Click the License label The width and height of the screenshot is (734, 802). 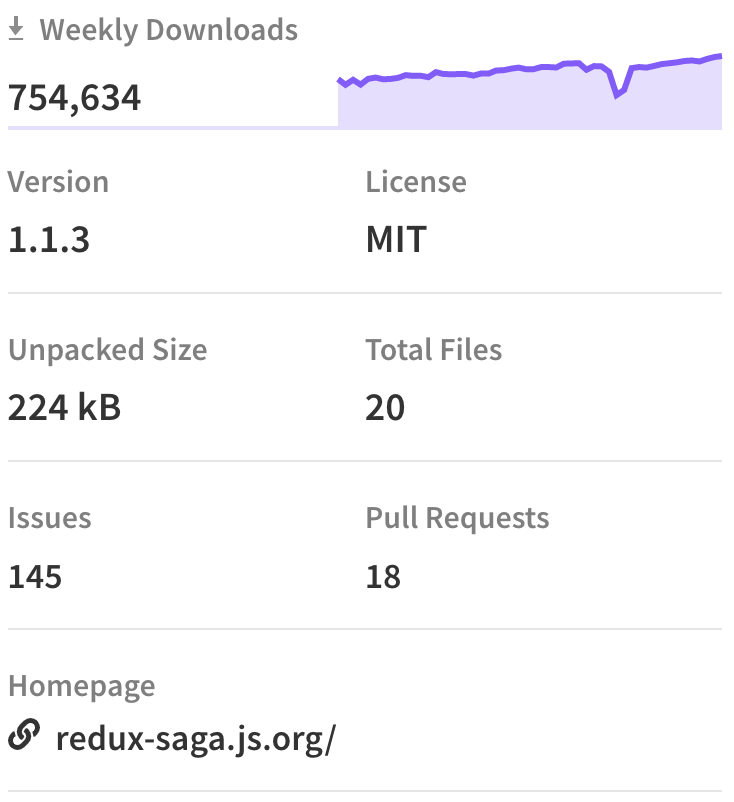(x=416, y=182)
